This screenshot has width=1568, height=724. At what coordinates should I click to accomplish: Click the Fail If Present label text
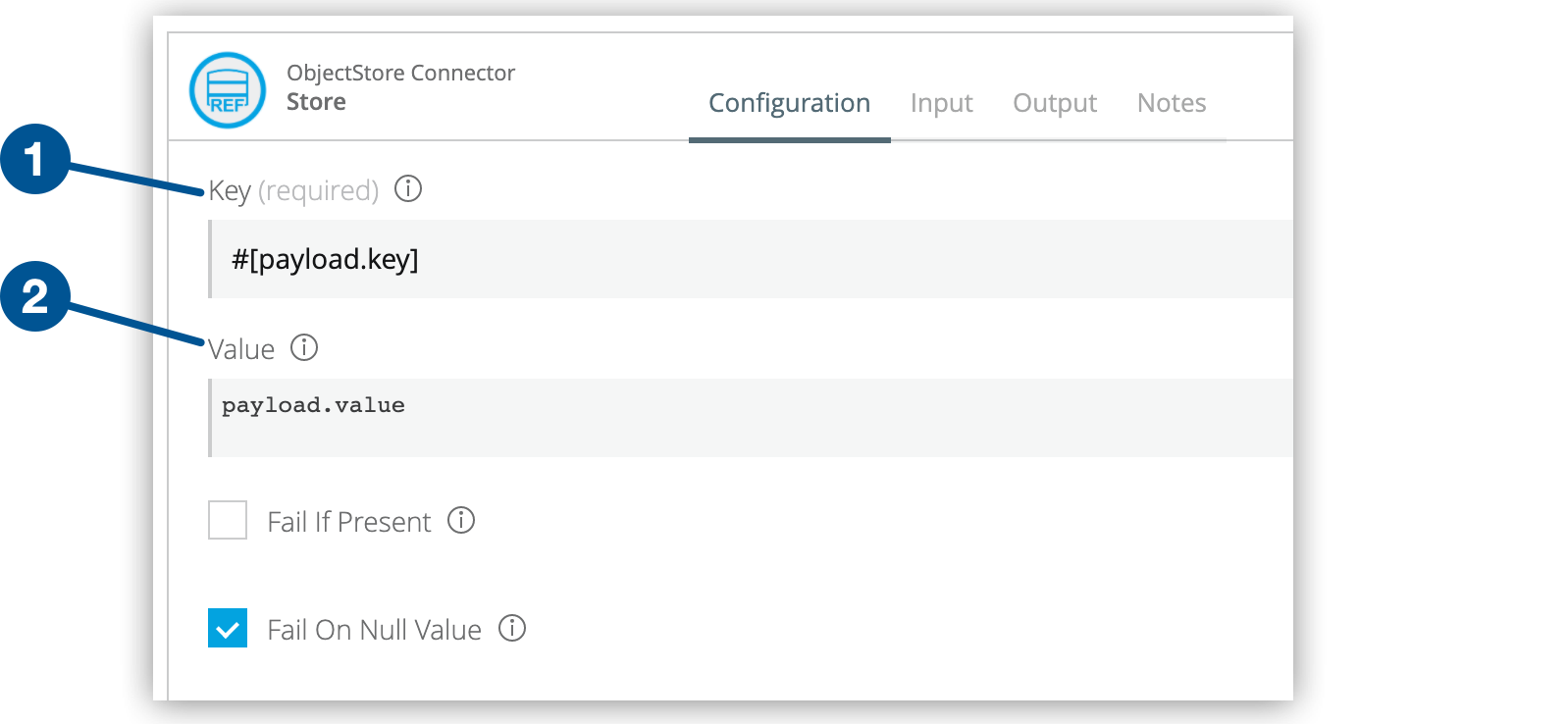click(349, 522)
